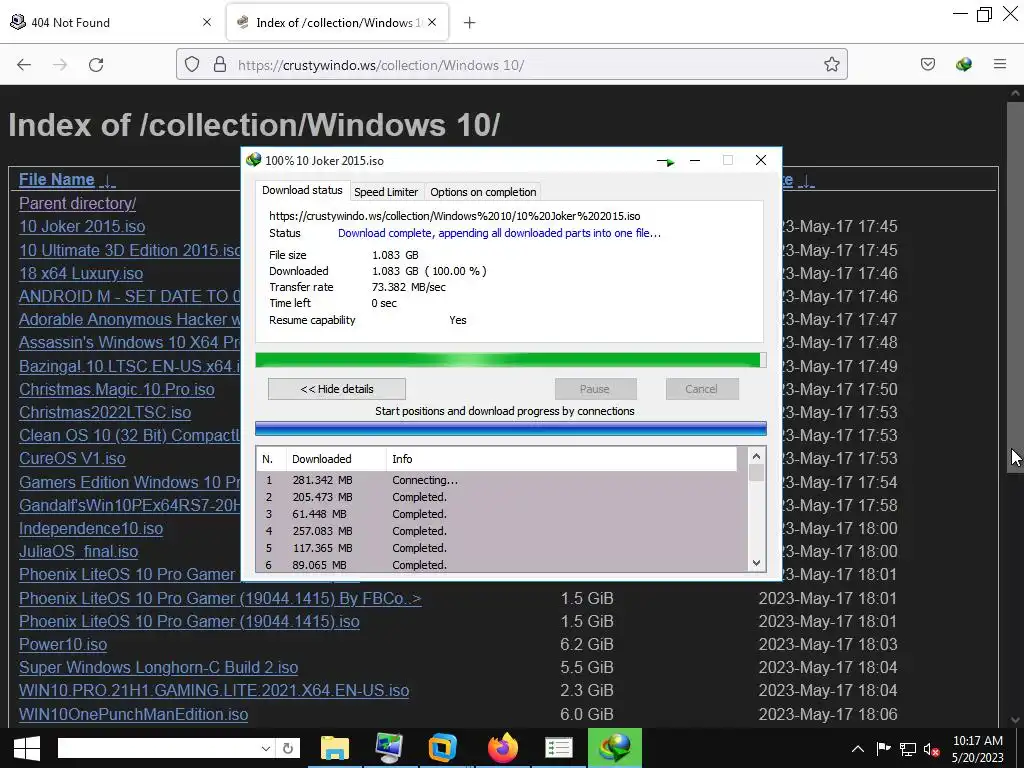
Task: Open the shield tracking protection icon
Action: [x=191, y=64]
